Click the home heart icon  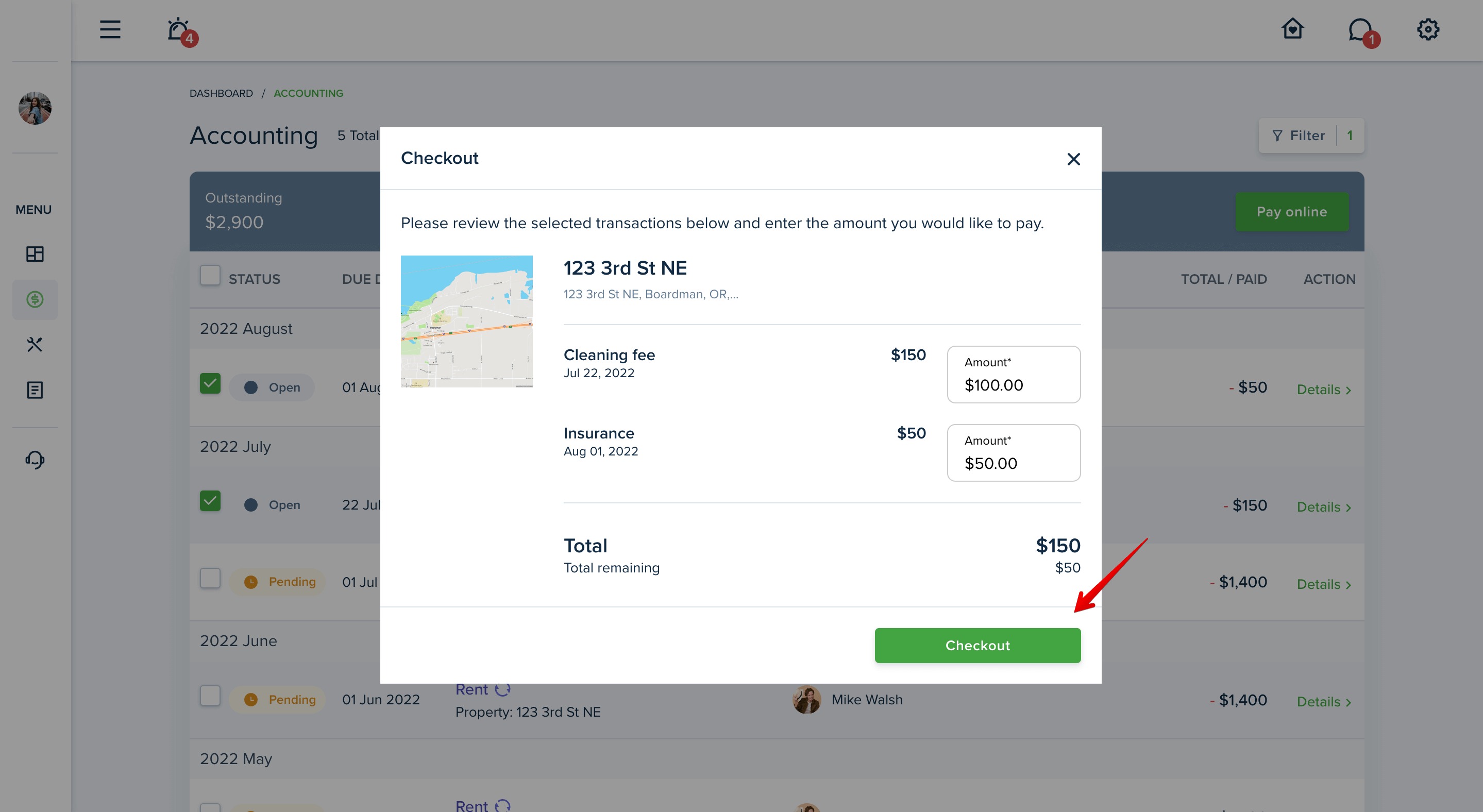point(1292,29)
